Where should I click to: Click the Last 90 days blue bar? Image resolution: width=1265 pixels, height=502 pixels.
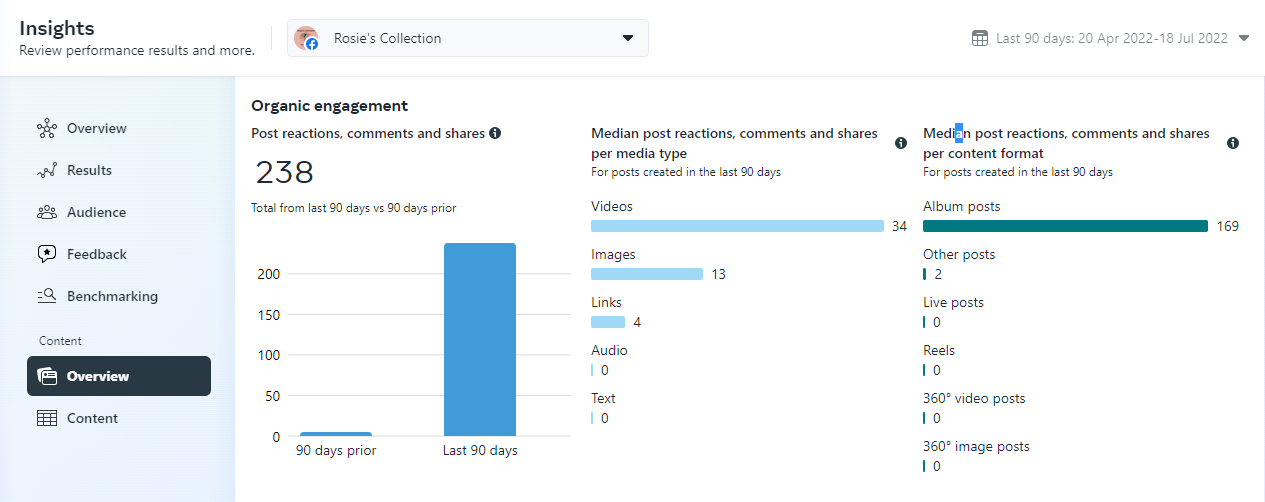click(x=480, y=340)
